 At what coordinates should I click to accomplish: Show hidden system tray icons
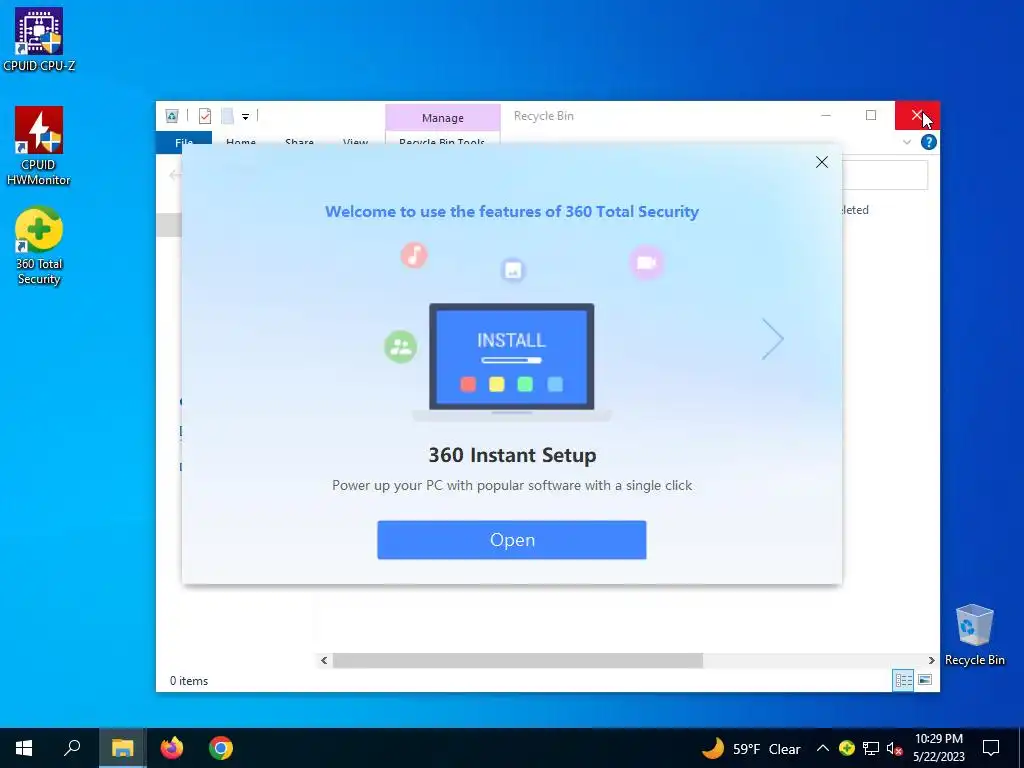coord(823,748)
